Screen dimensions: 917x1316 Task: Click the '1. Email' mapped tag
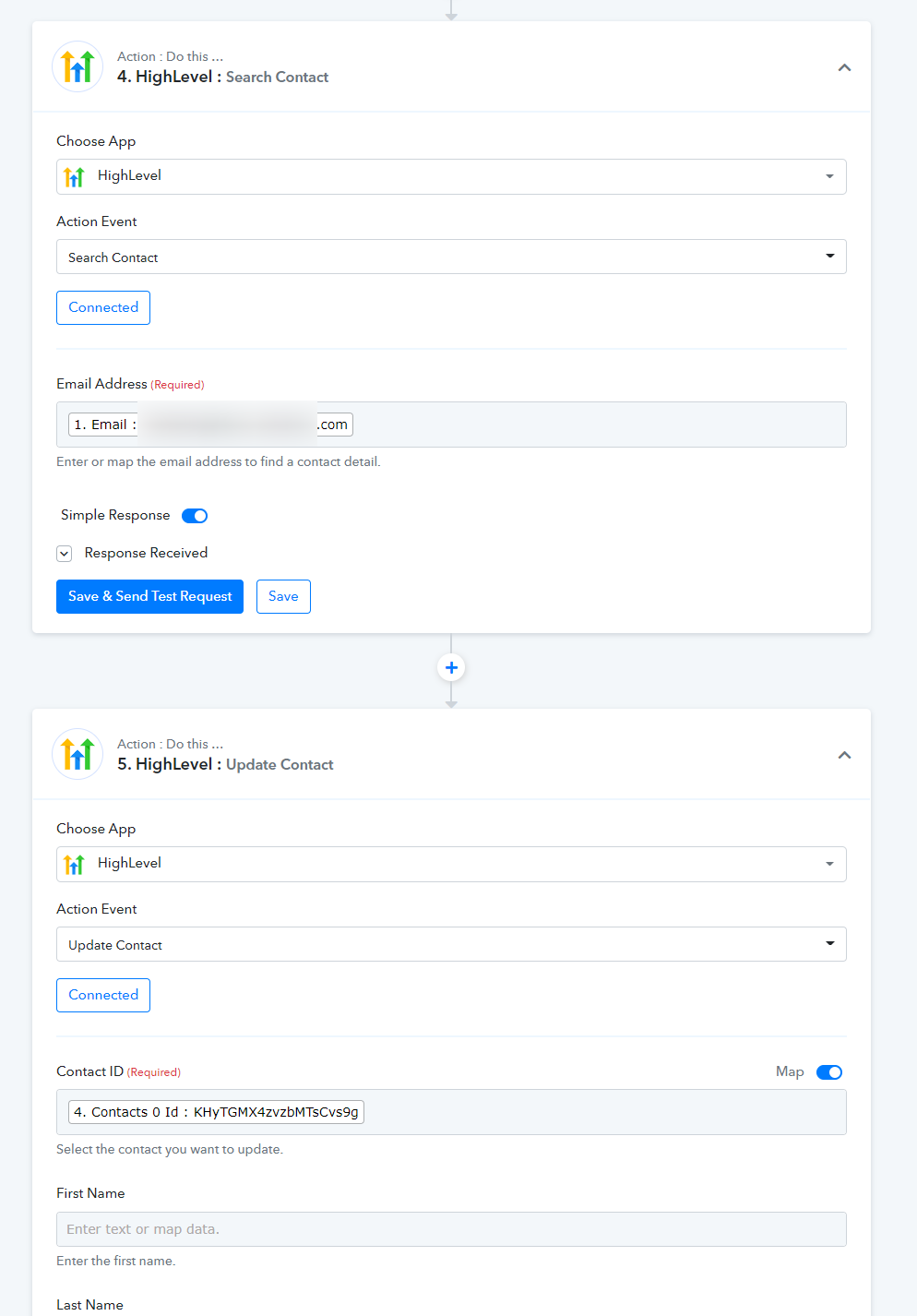pyautogui.click(x=210, y=425)
